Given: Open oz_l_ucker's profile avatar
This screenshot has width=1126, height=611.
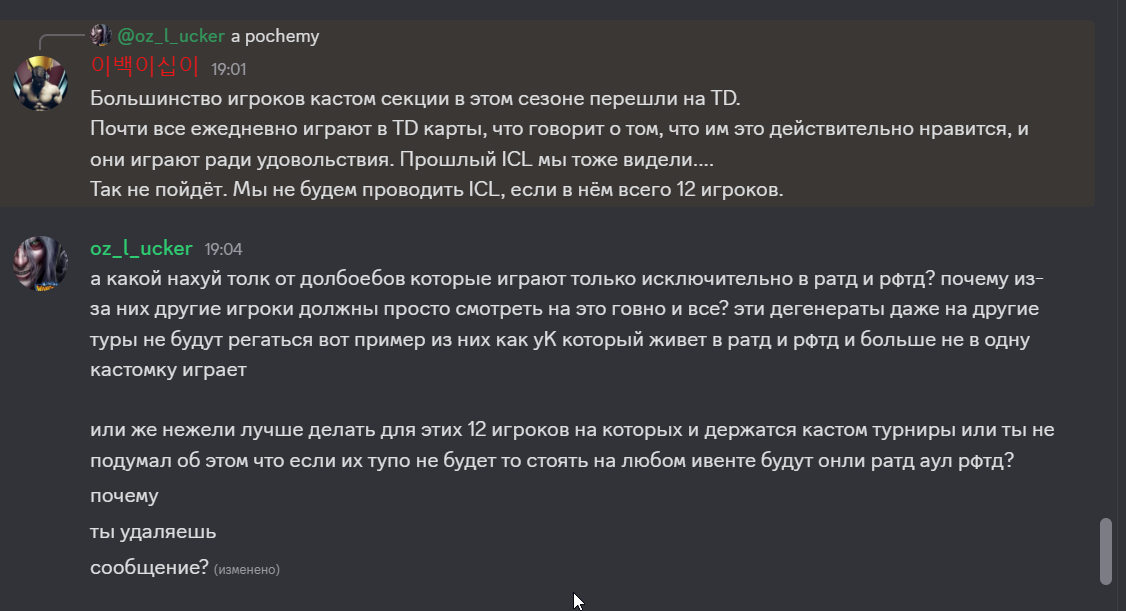Looking at the screenshot, I should (x=40, y=263).
